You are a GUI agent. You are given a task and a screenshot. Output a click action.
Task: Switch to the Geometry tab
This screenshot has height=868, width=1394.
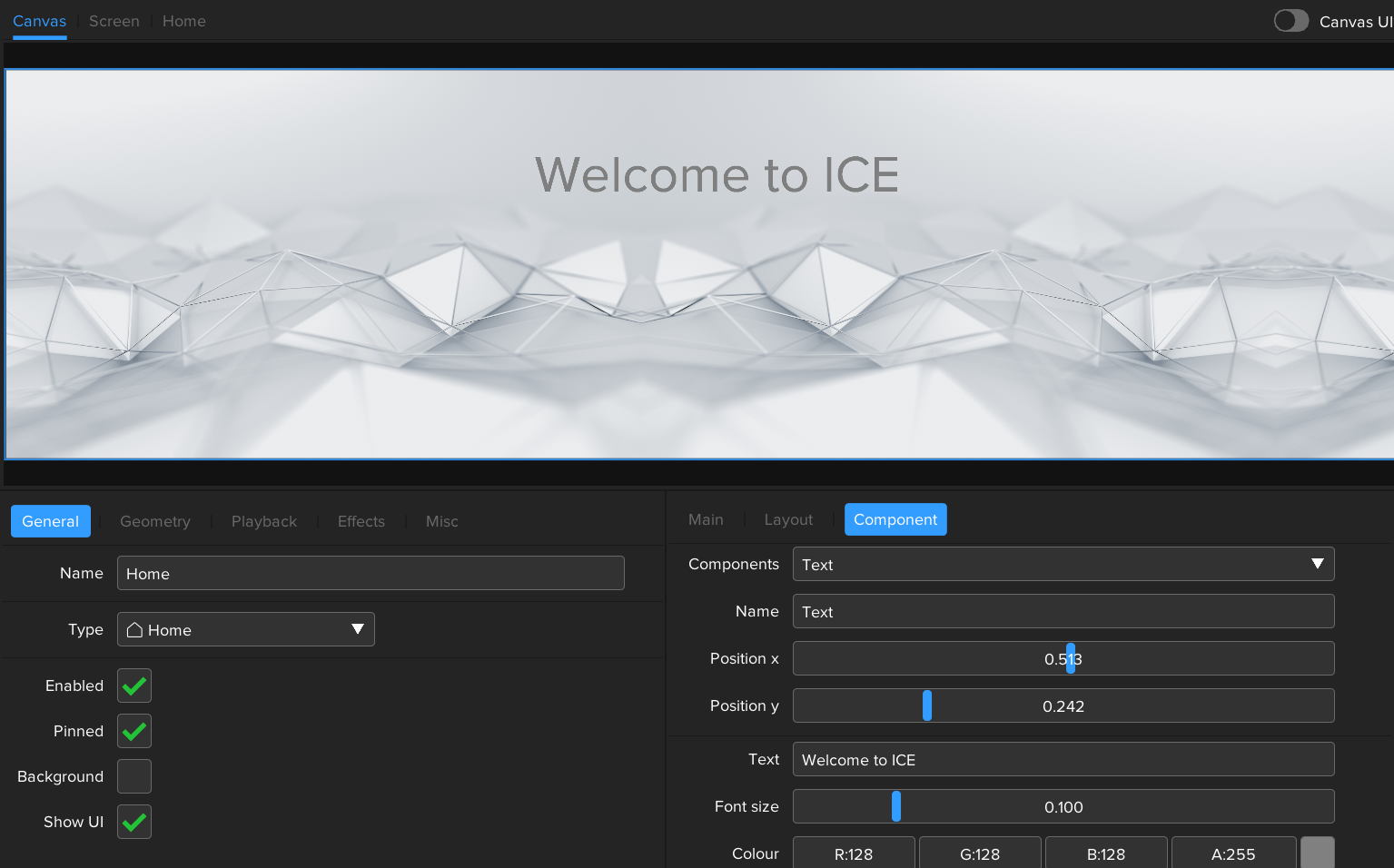point(155,521)
